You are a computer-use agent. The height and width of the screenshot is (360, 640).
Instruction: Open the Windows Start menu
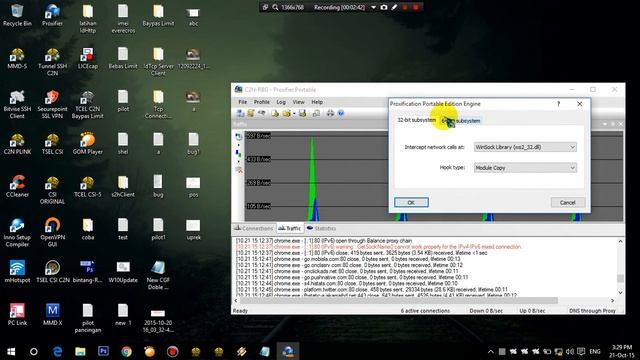point(11,351)
